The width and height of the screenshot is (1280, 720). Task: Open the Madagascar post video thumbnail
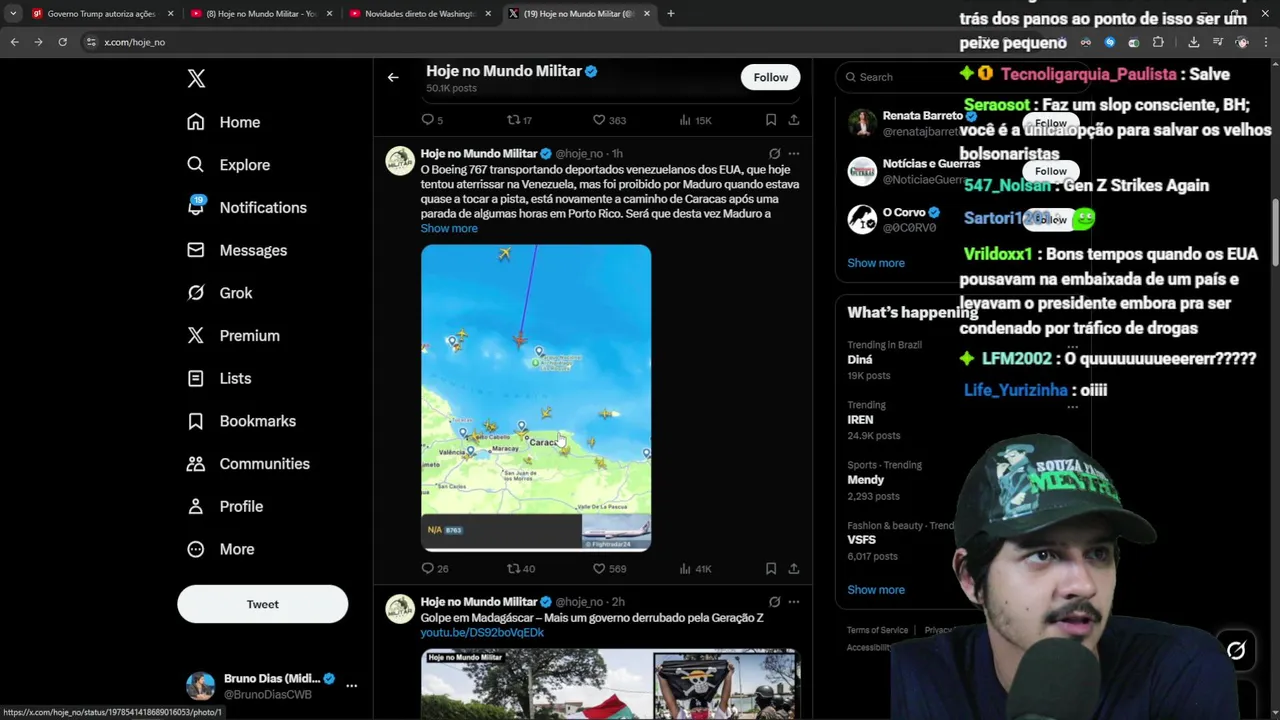(x=610, y=684)
